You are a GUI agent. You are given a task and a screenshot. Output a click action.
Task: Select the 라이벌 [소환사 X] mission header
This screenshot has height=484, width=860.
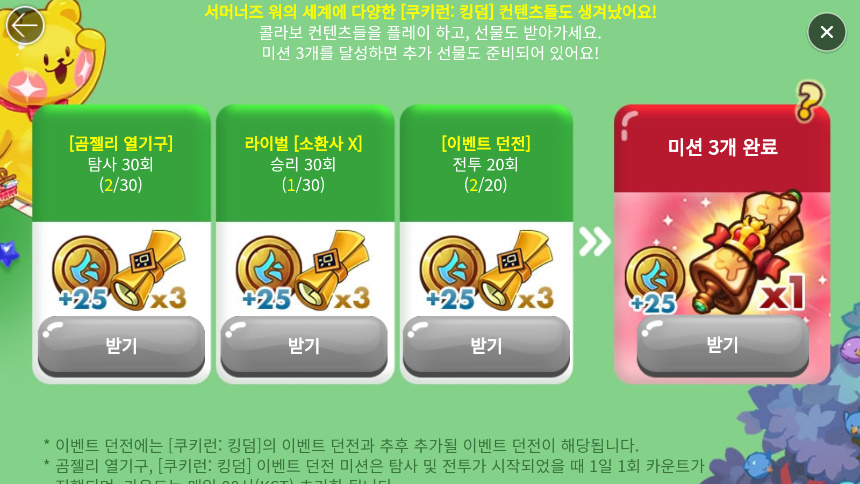point(303,143)
